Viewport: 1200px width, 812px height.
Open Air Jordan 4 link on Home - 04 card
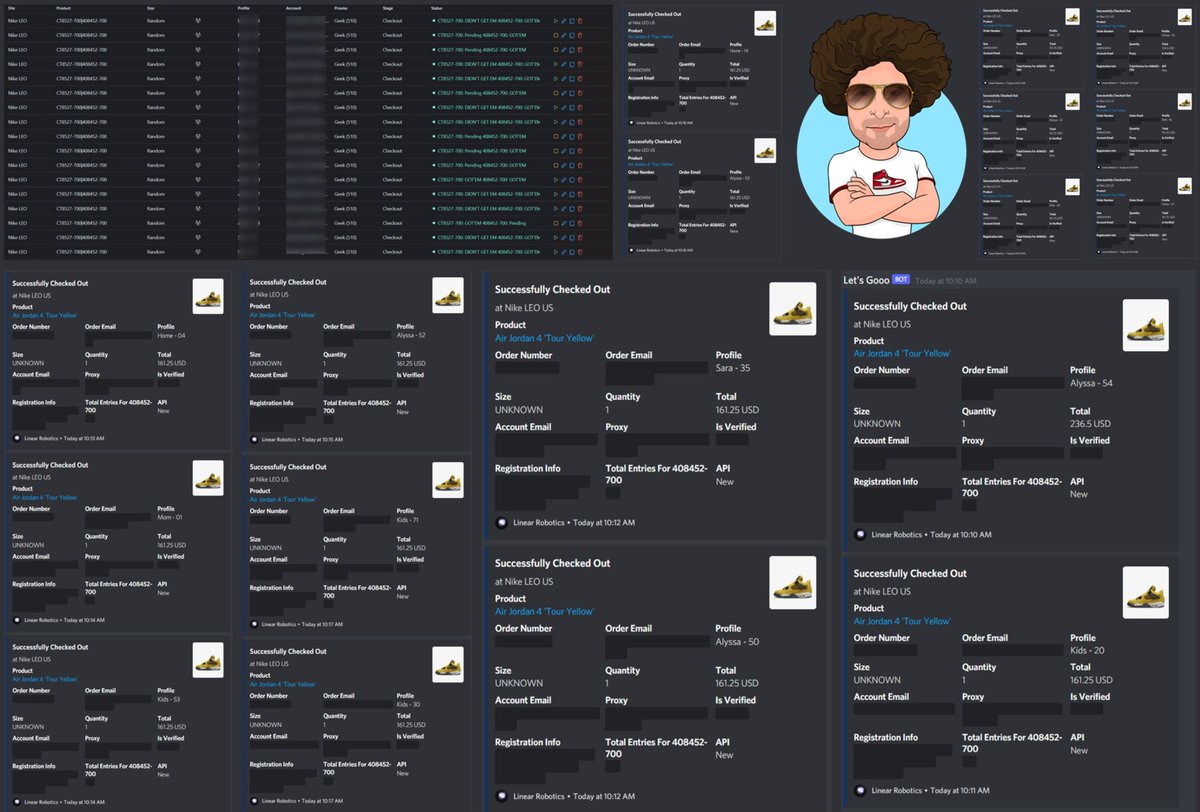tap(44, 315)
